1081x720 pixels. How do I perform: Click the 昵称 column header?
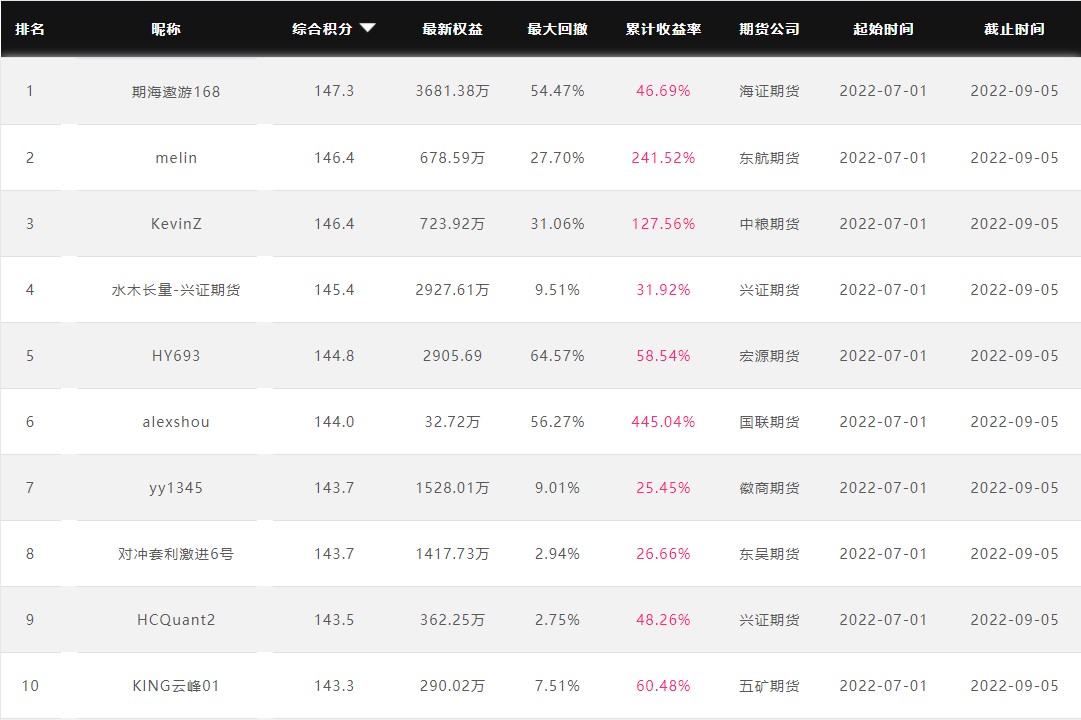point(166,29)
